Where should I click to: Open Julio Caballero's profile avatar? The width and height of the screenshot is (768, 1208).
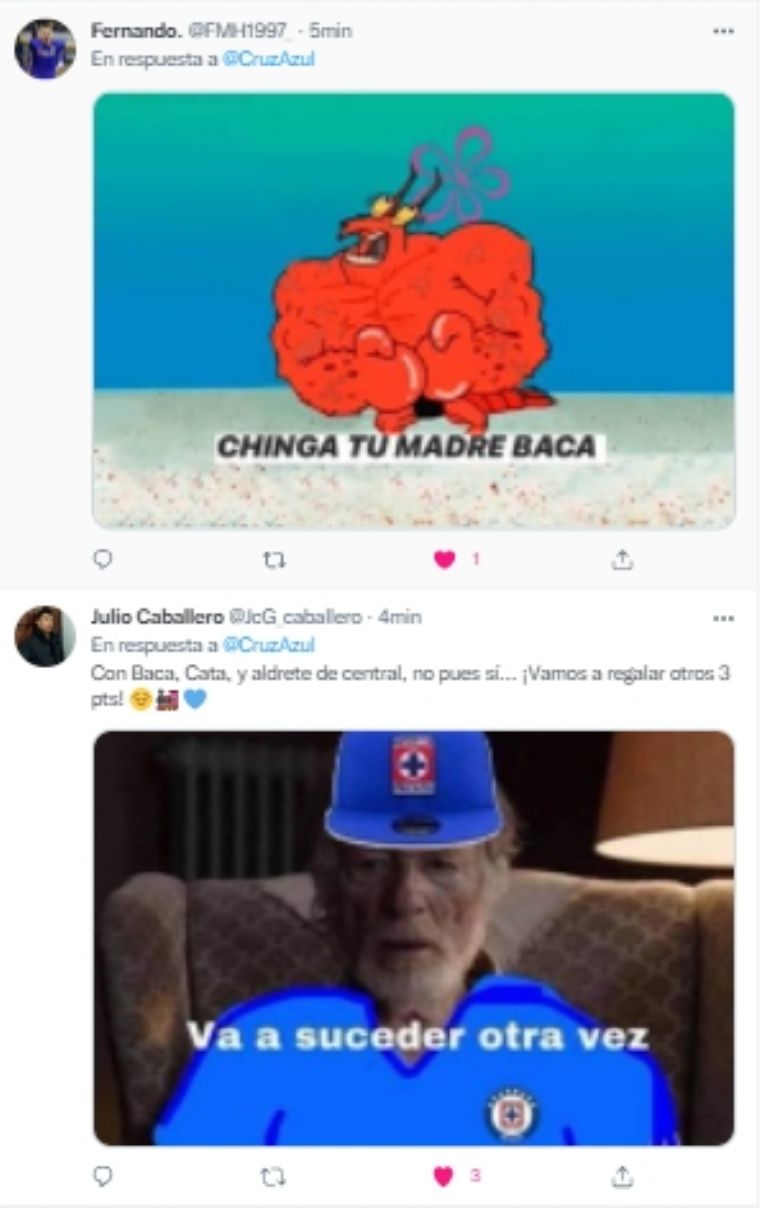[45, 636]
